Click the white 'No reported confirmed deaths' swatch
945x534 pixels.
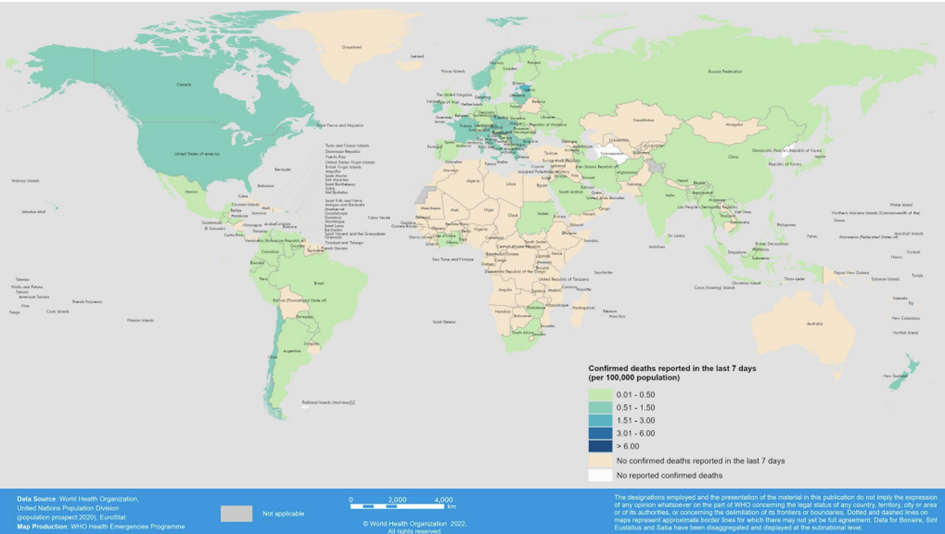(x=599, y=475)
